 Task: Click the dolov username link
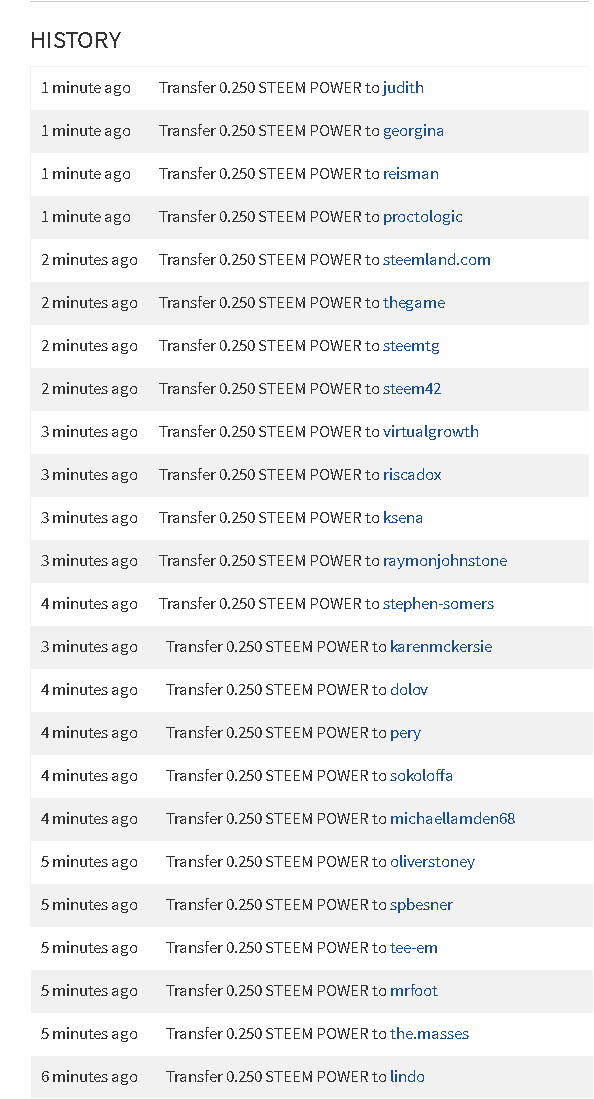409,690
